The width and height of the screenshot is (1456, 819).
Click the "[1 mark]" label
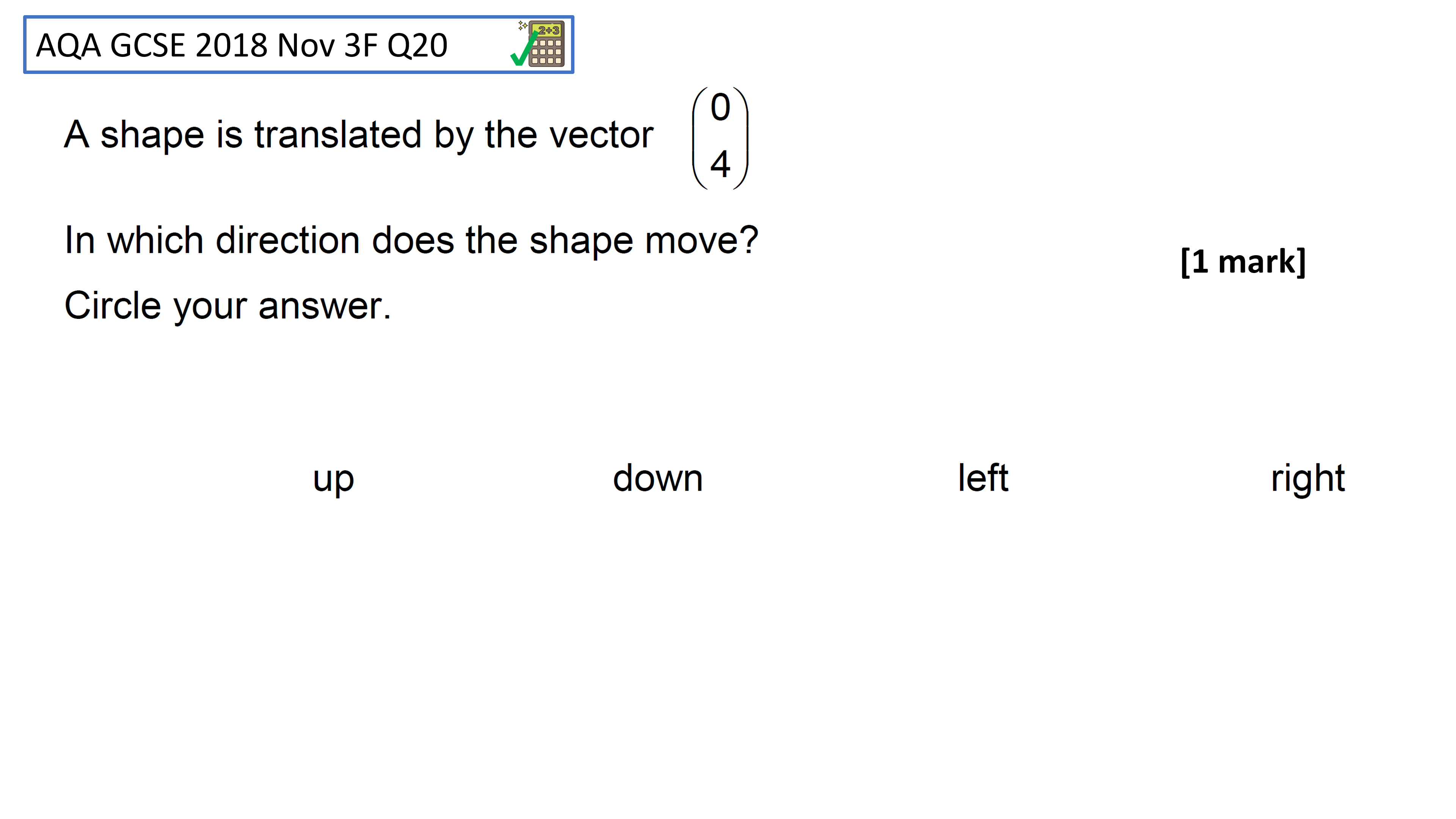pyautogui.click(x=1243, y=262)
